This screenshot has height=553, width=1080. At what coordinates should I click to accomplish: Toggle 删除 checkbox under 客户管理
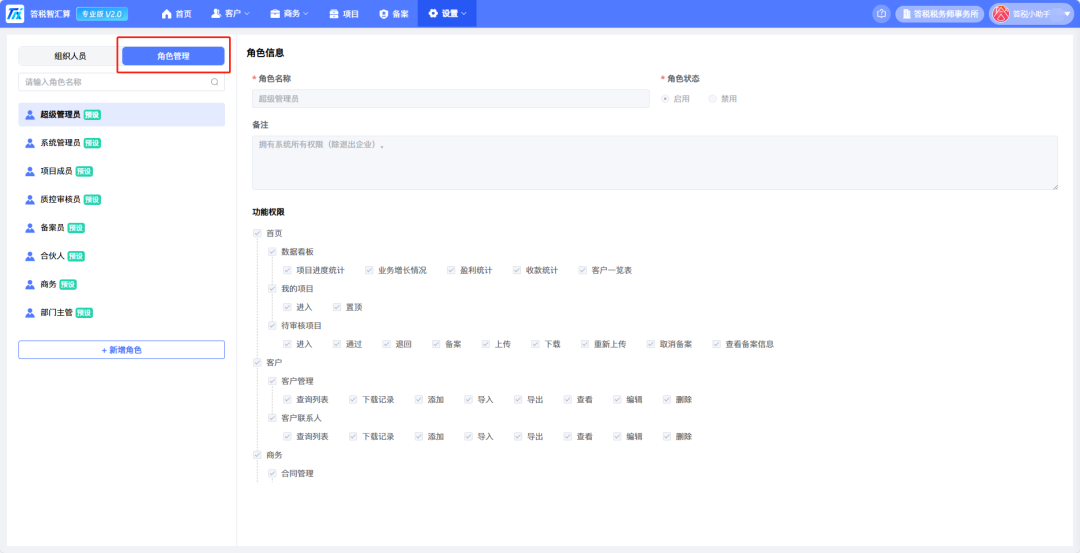tap(667, 399)
